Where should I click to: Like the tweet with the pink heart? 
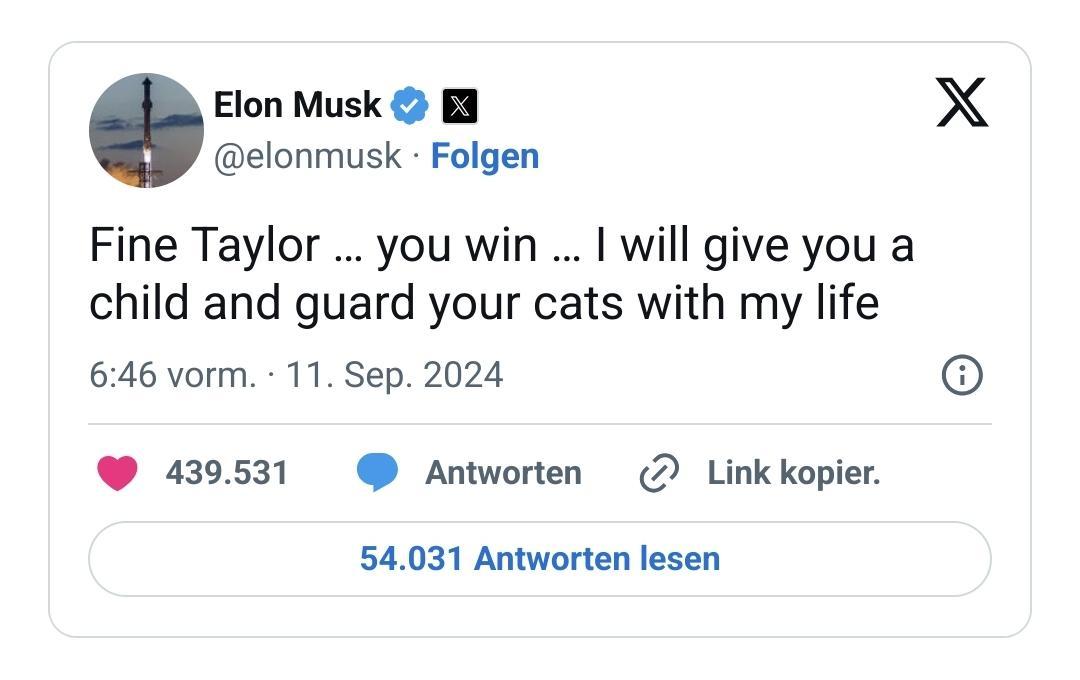pos(117,473)
